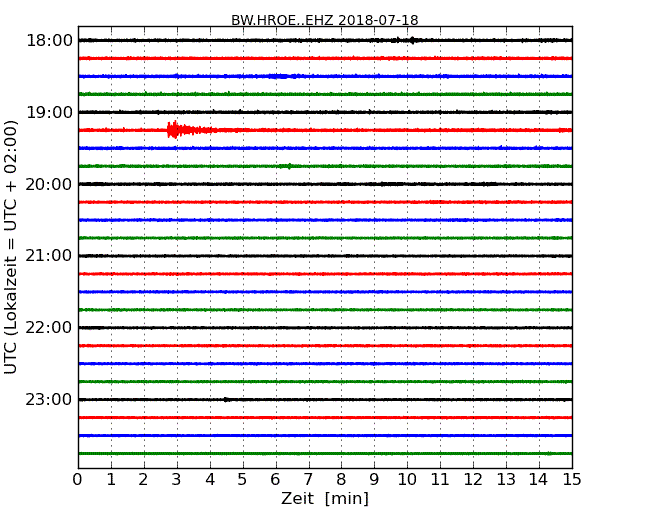Click x-axis tick label "11"
Viewport: 650px width, 520px height.
click(440, 479)
